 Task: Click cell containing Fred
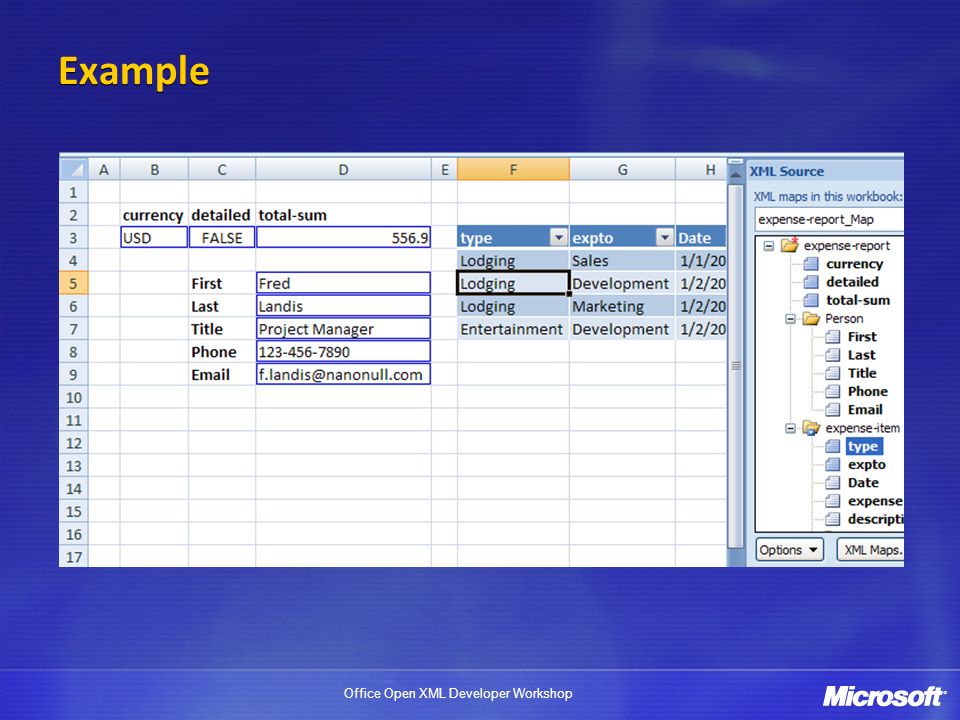[343, 283]
